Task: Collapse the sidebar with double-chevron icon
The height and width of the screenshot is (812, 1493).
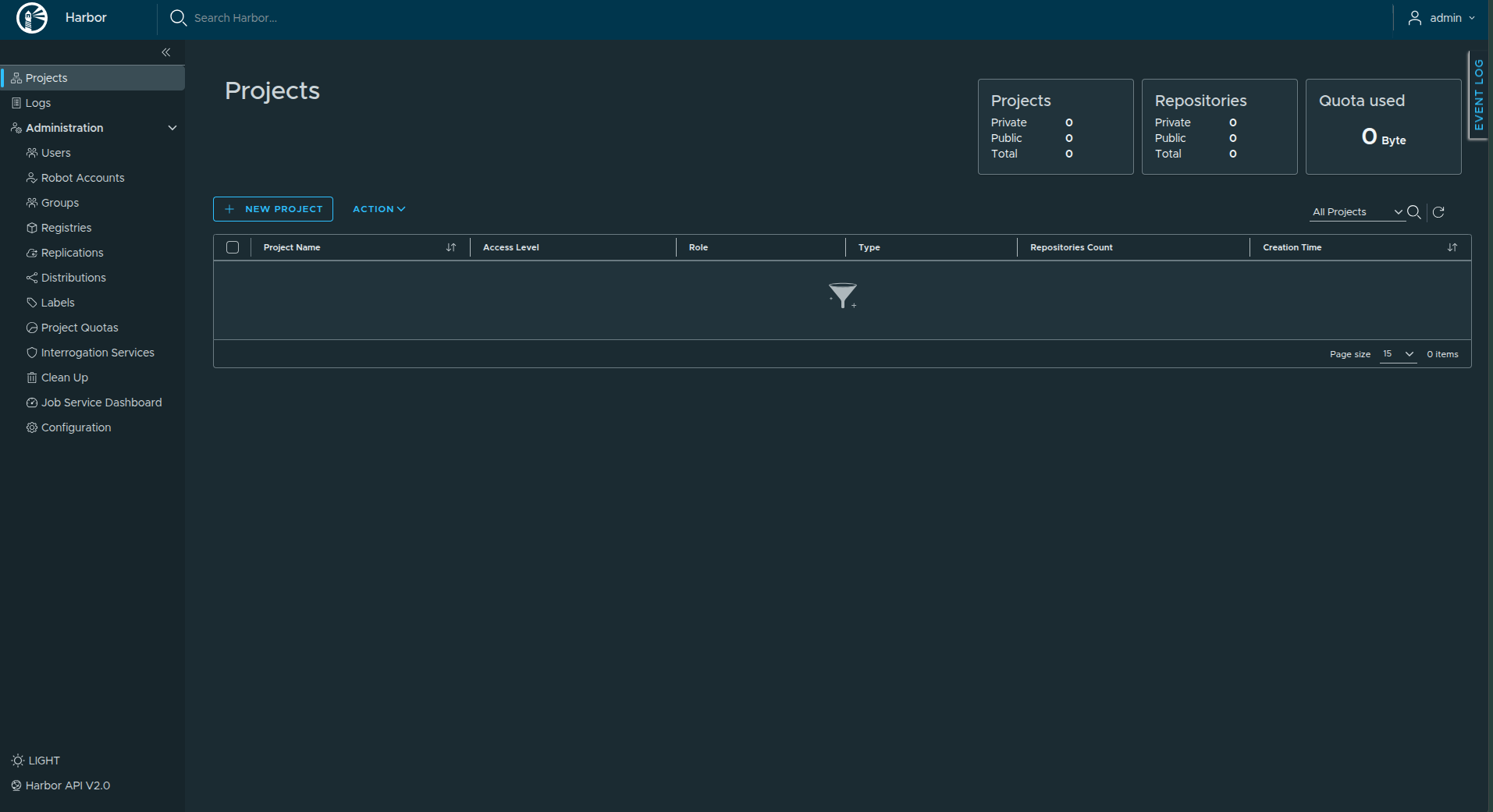Action: pyautogui.click(x=166, y=52)
